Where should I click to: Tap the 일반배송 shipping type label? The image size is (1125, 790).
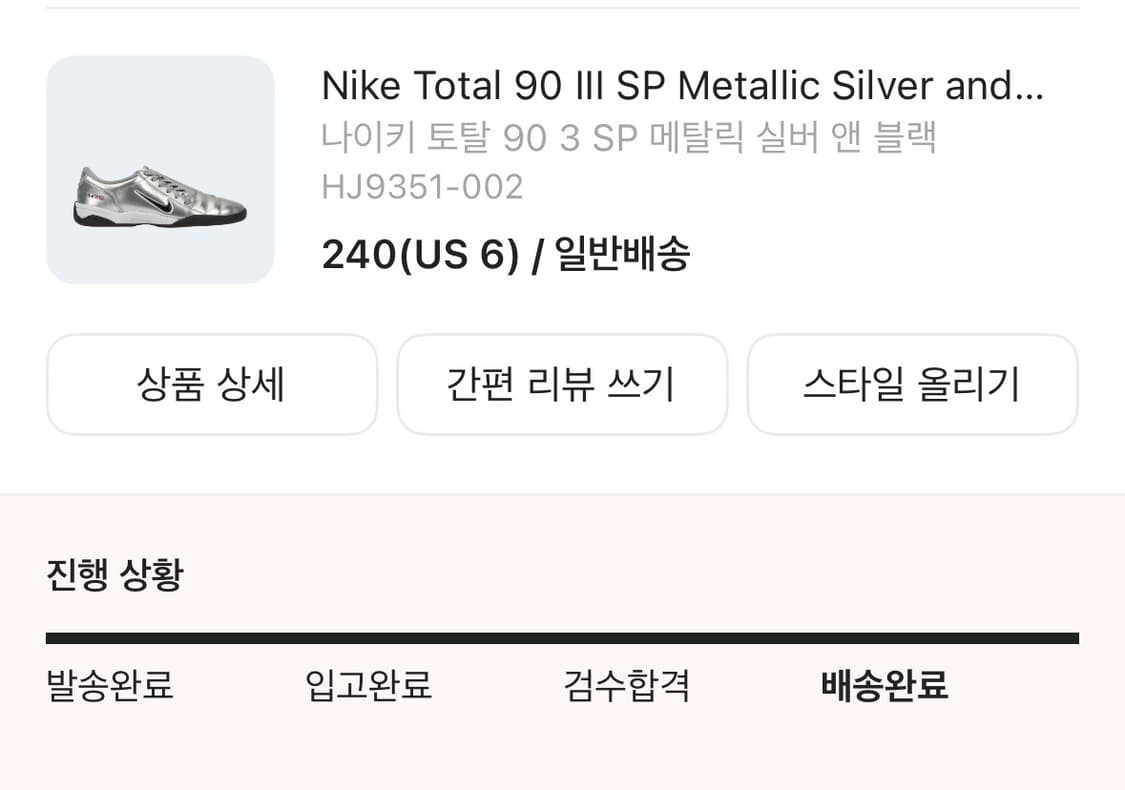(x=622, y=255)
